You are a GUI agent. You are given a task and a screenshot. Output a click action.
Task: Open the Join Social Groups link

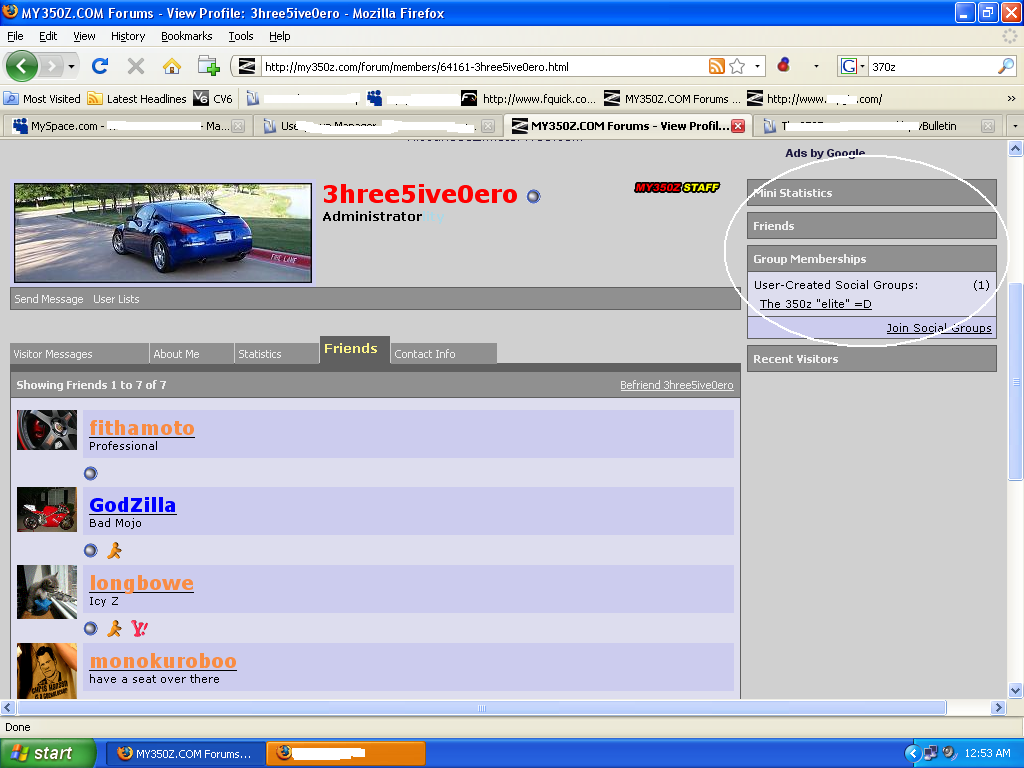(938, 328)
